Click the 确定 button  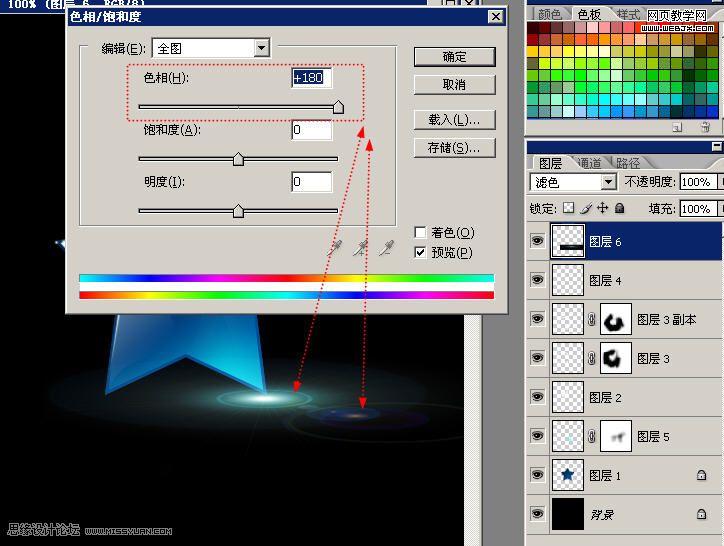(x=454, y=57)
